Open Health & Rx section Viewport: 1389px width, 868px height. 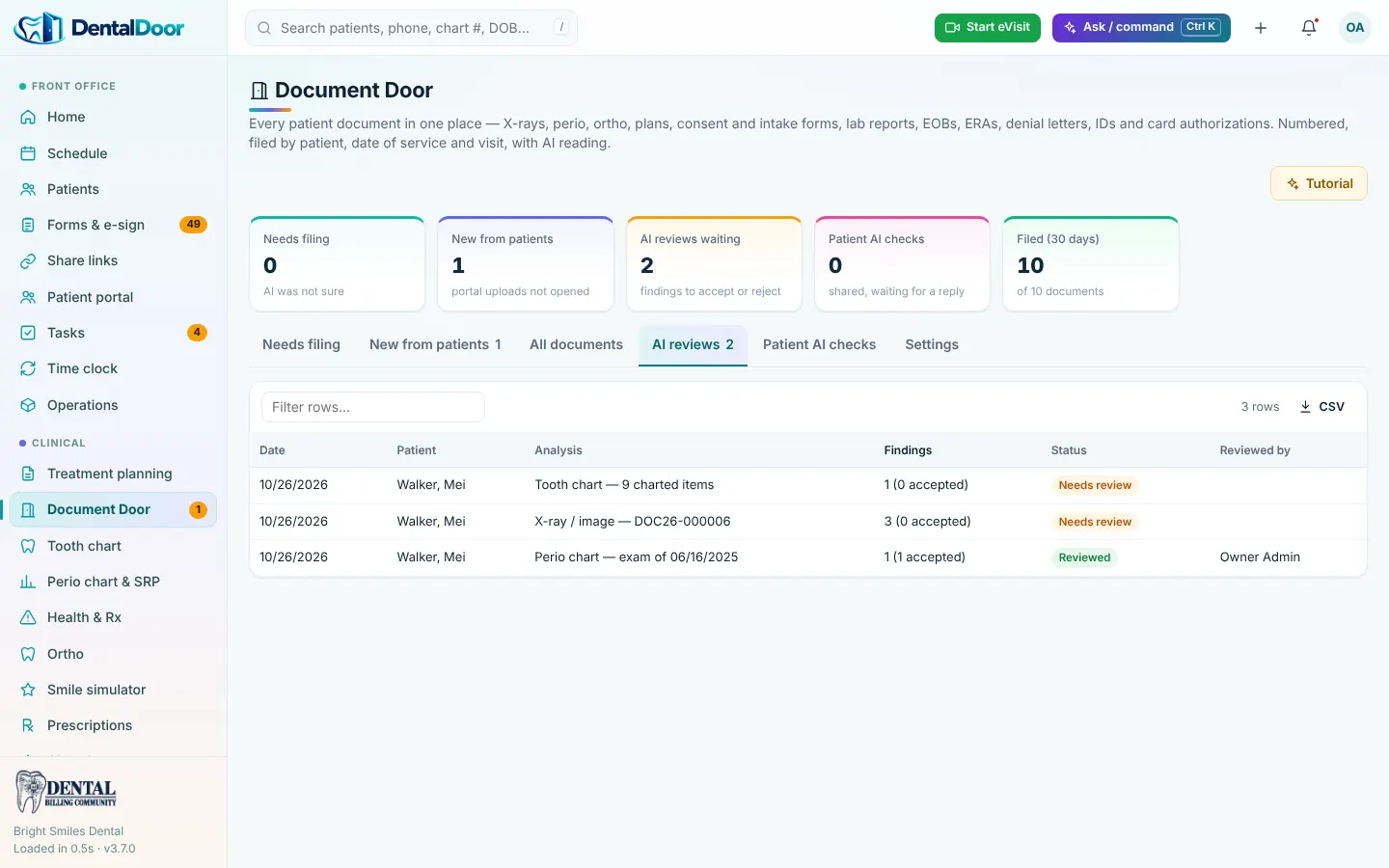click(x=113, y=617)
